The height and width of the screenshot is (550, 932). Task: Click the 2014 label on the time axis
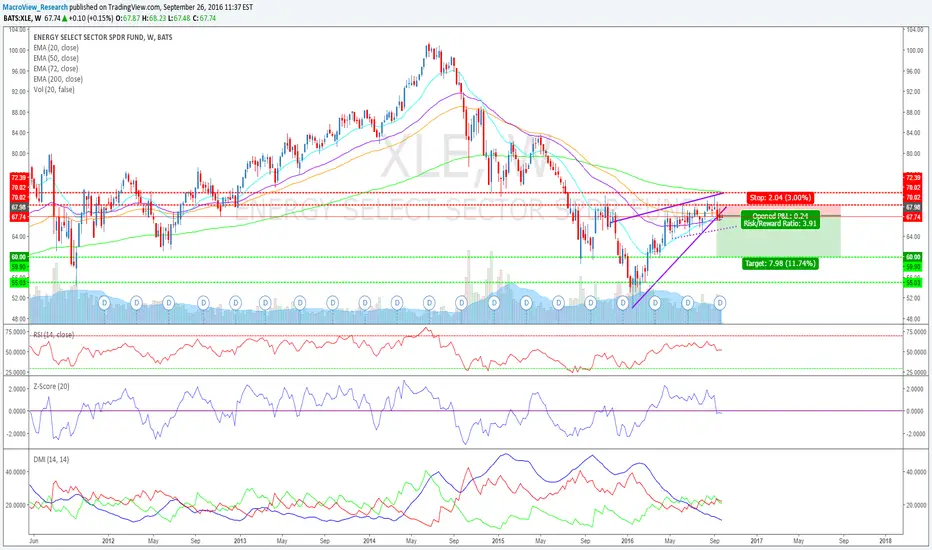click(x=369, y=541)
